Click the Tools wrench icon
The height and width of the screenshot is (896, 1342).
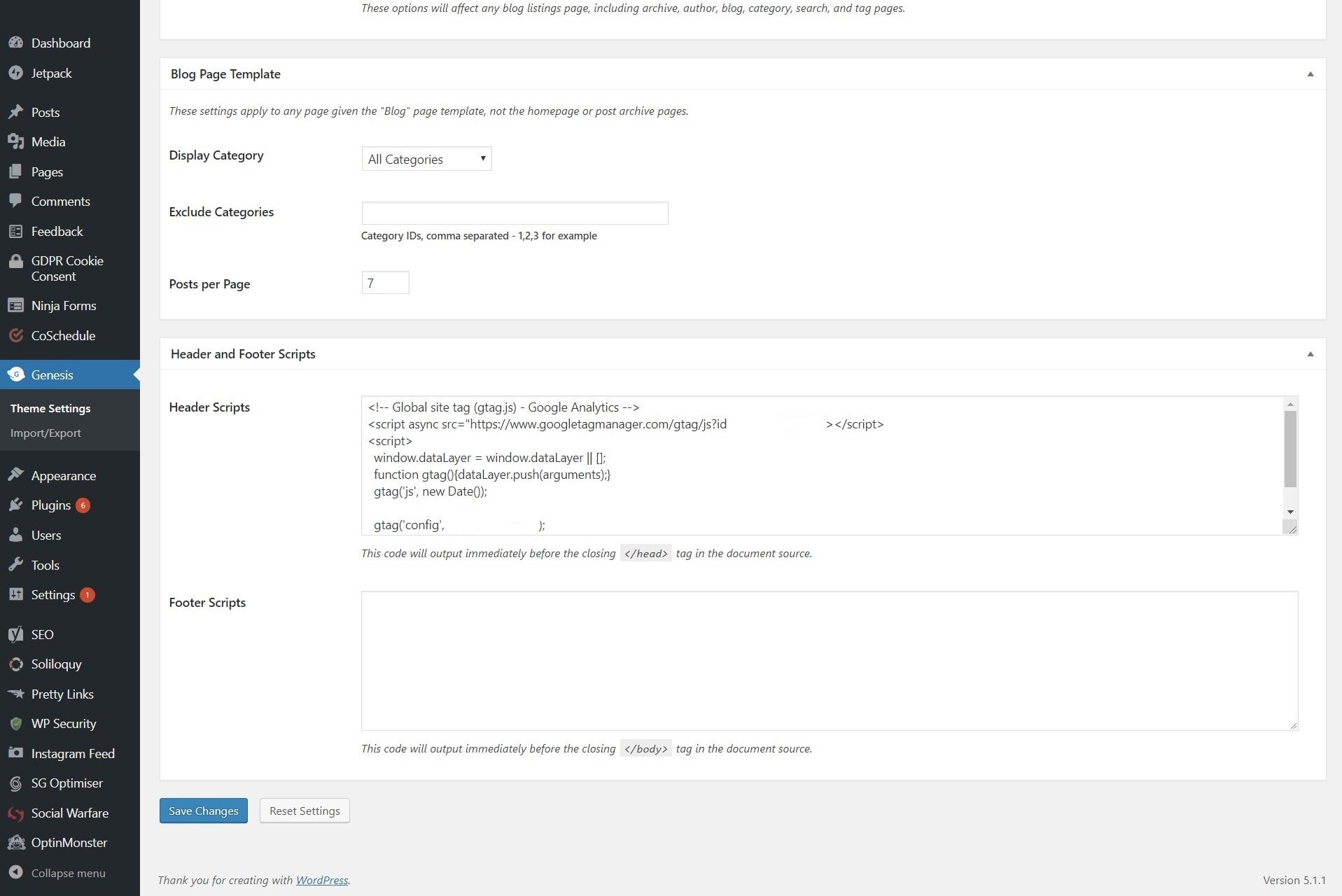pyautogui.click(x=15, y=565)
